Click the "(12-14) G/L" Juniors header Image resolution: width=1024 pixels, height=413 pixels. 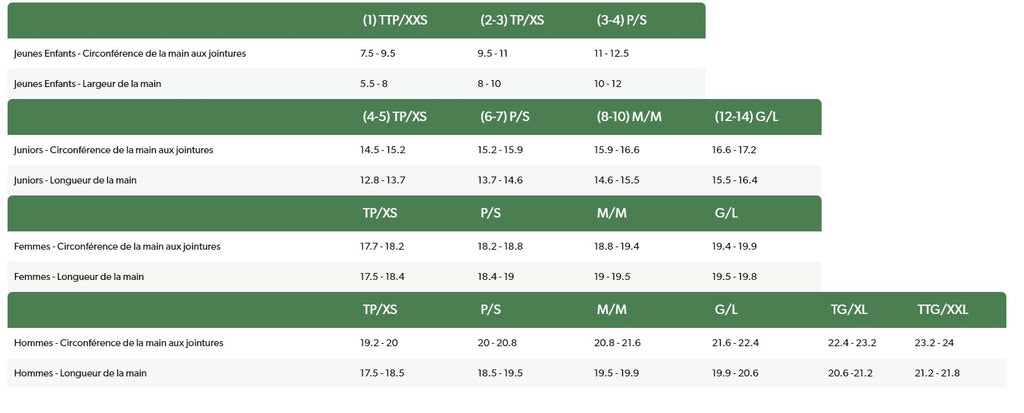747,117
